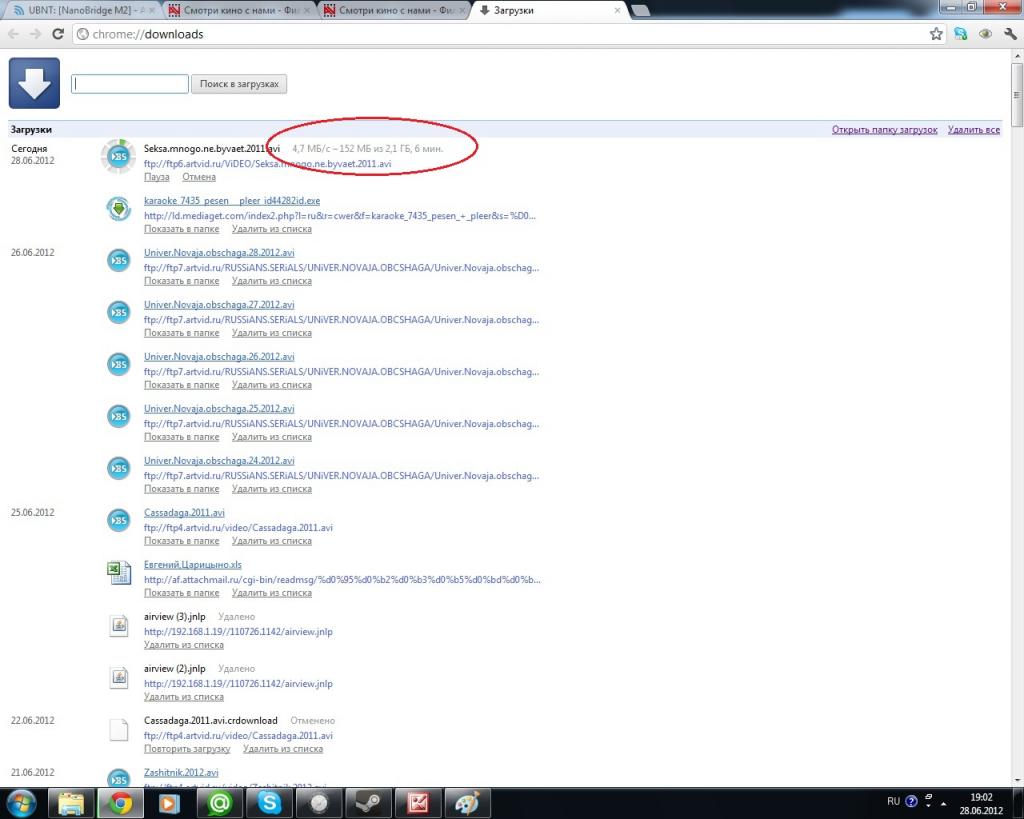This screenshot has height=819, width=1024.
Task: Click Удалить все link
Action: 974,129
